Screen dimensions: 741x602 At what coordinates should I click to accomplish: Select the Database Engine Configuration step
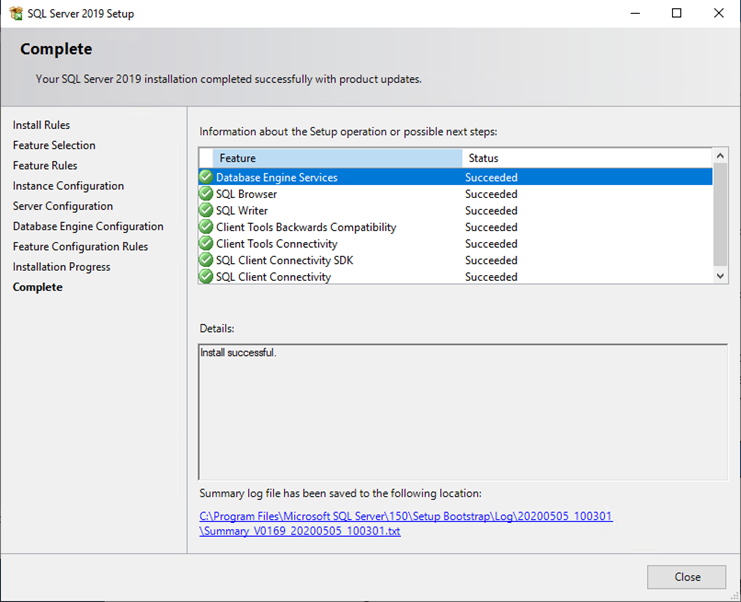[88, 226]
